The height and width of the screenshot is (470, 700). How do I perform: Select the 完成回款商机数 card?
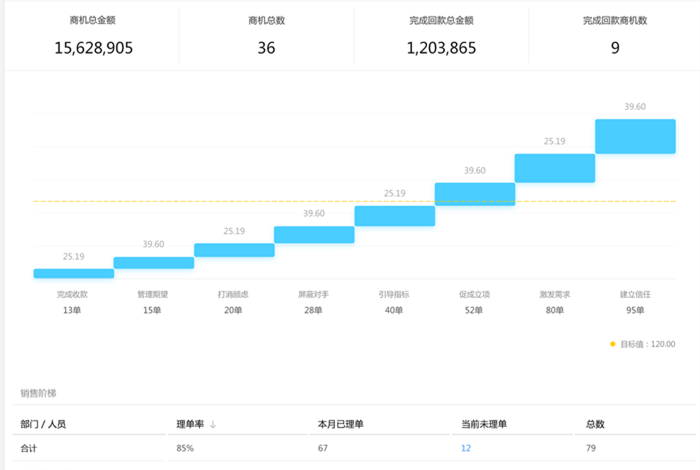point(614,36)
